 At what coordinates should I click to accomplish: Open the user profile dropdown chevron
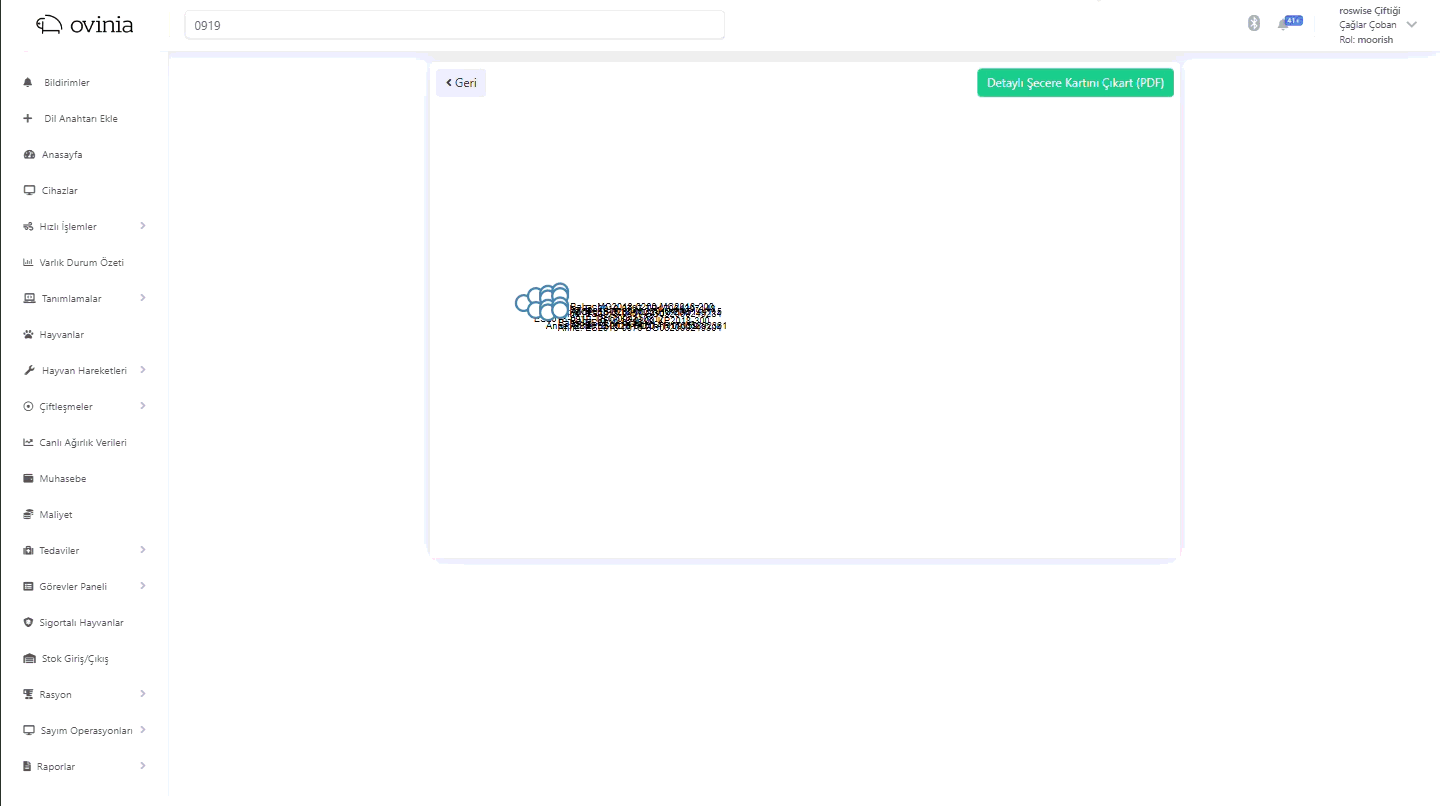[1412, 25]
